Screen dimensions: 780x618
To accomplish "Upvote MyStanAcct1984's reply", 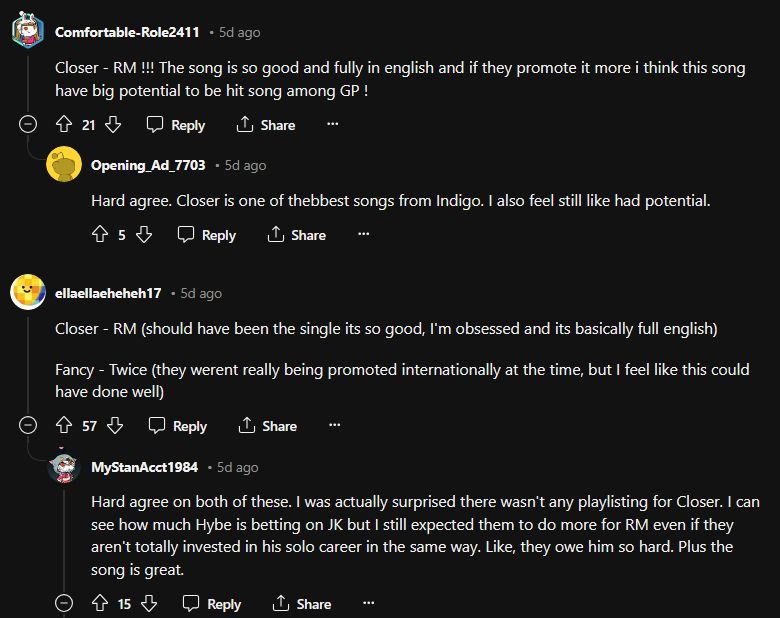I will tap(100, 604).
